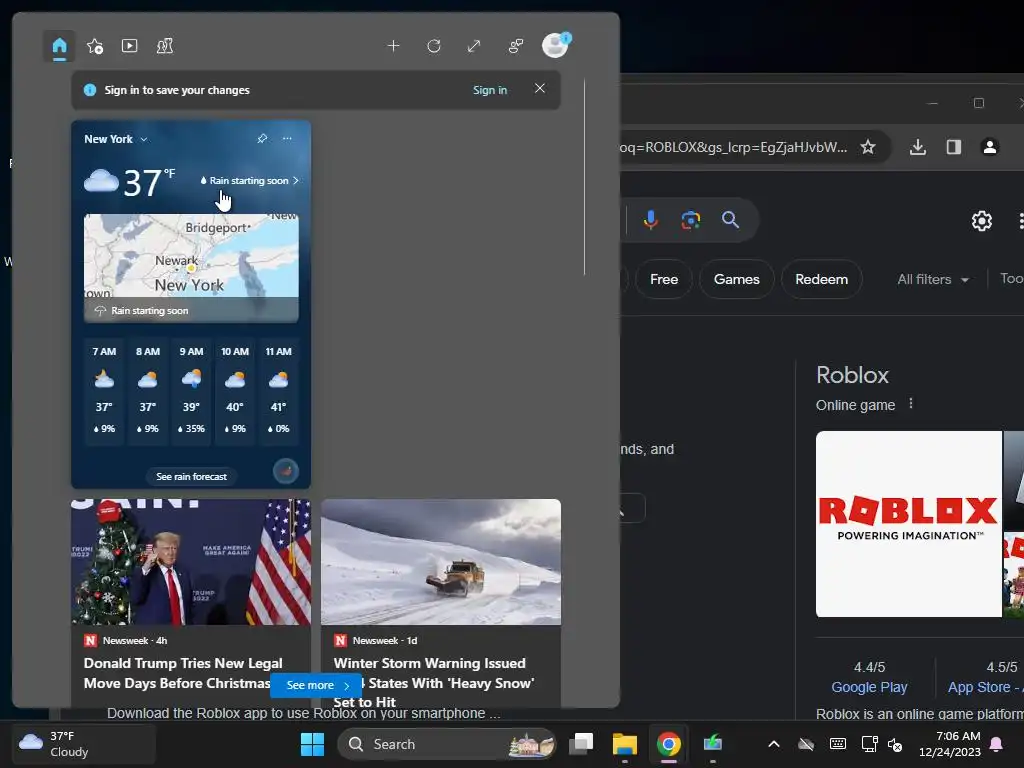Screen dimensions: 1024x768
Task: Open the New York weather map
Action: click(191, 268)
